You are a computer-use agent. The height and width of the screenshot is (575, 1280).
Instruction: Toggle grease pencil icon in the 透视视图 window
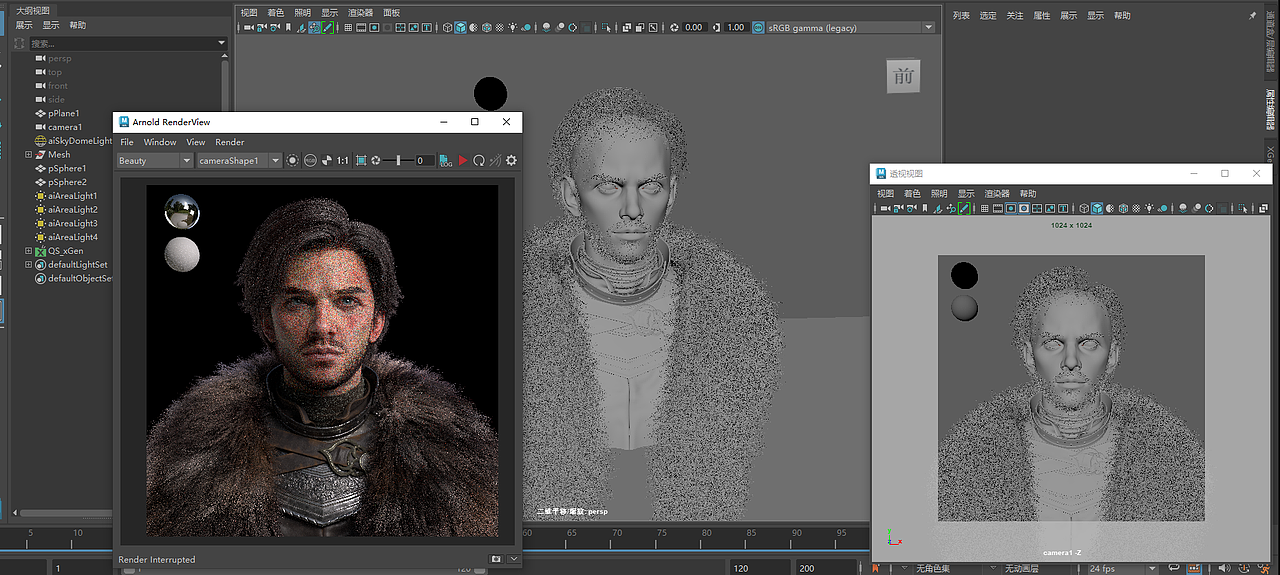click(964, 208)
